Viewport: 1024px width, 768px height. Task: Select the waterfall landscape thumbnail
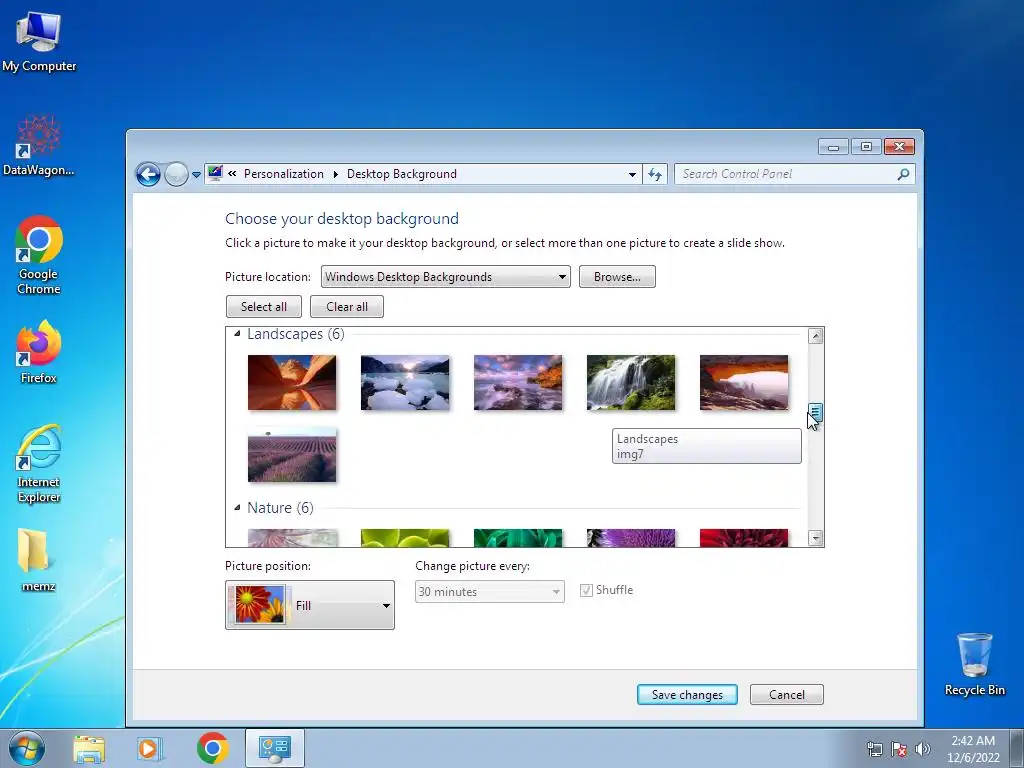point(631,383)
